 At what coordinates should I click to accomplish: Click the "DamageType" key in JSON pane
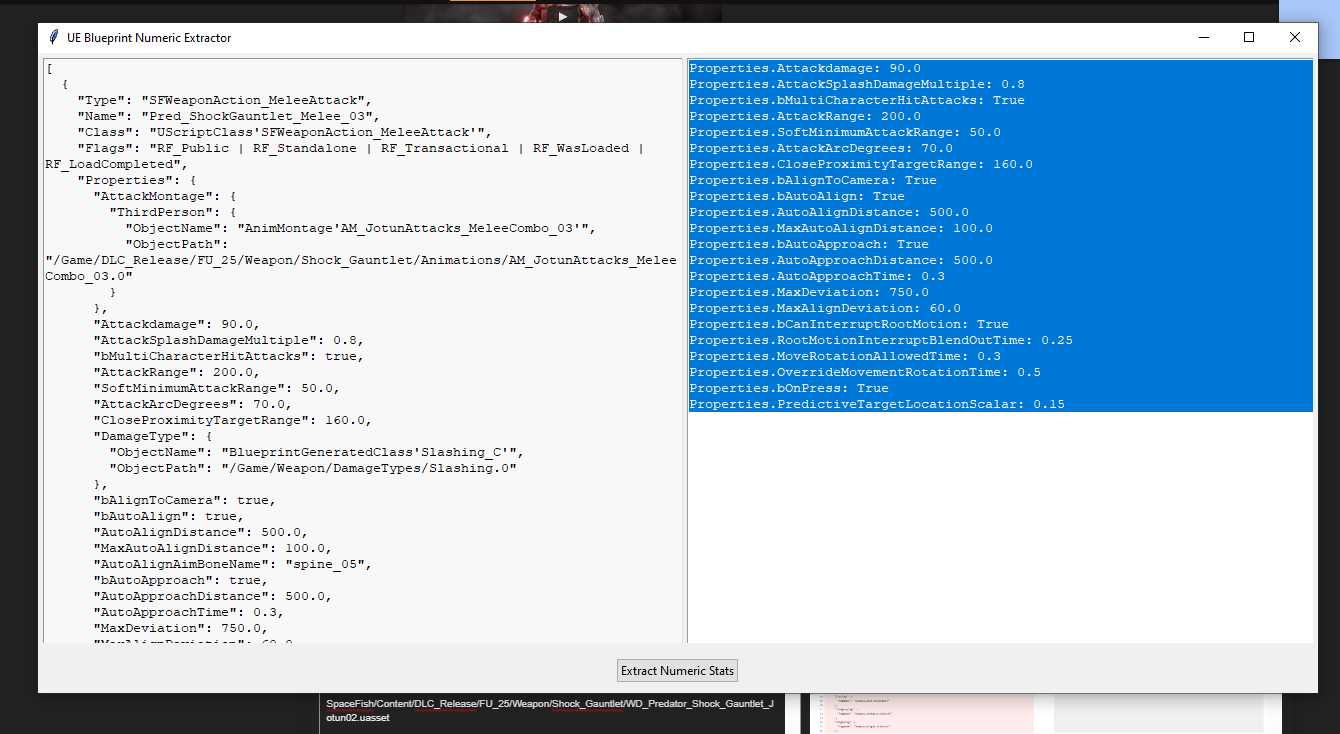[139, 436]
